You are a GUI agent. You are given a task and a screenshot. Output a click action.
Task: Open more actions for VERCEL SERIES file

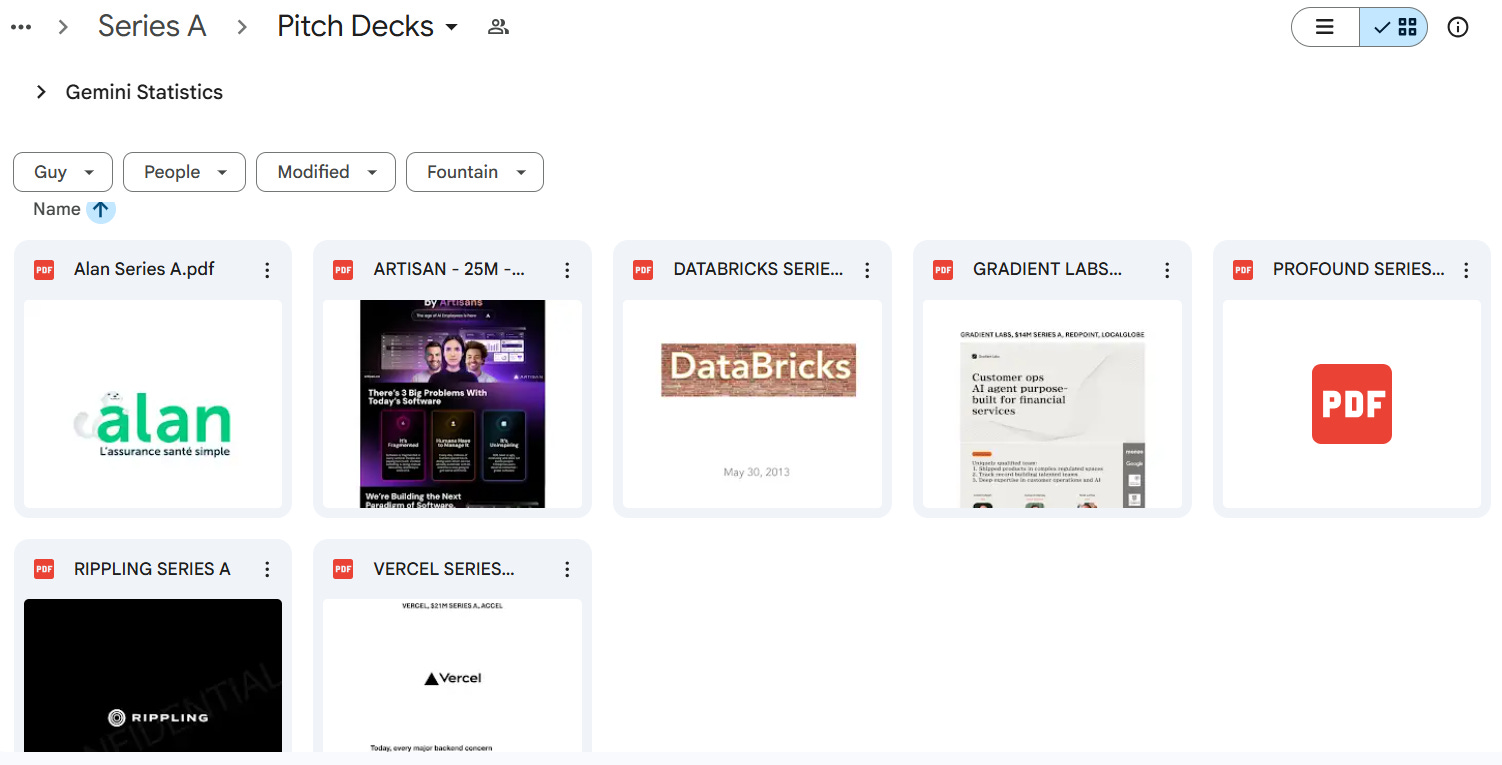click(x=567, y=569)
